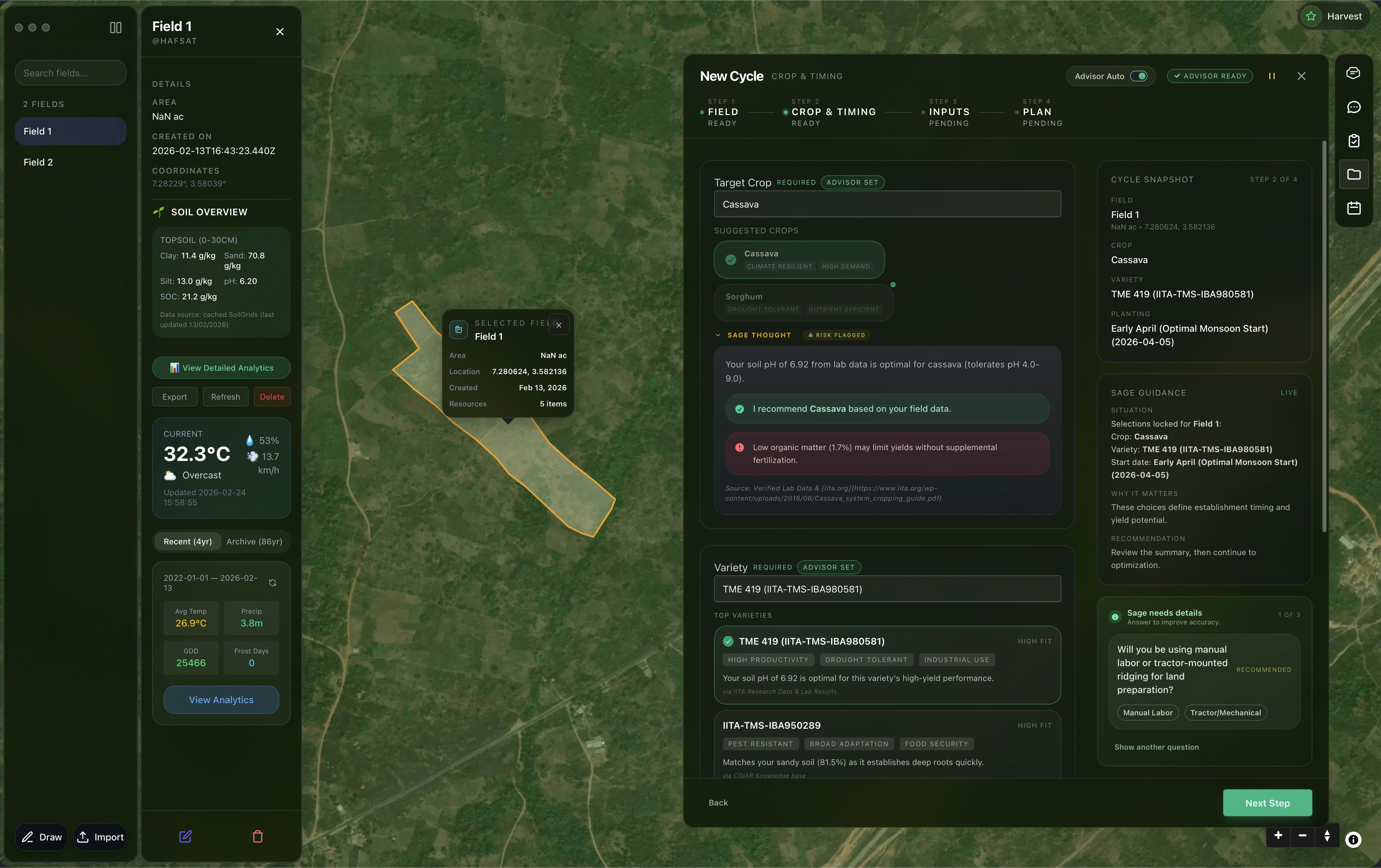1381x868 pixels.
Task: Select Sorghum as the suggested crop
Action: pos(803,302)
